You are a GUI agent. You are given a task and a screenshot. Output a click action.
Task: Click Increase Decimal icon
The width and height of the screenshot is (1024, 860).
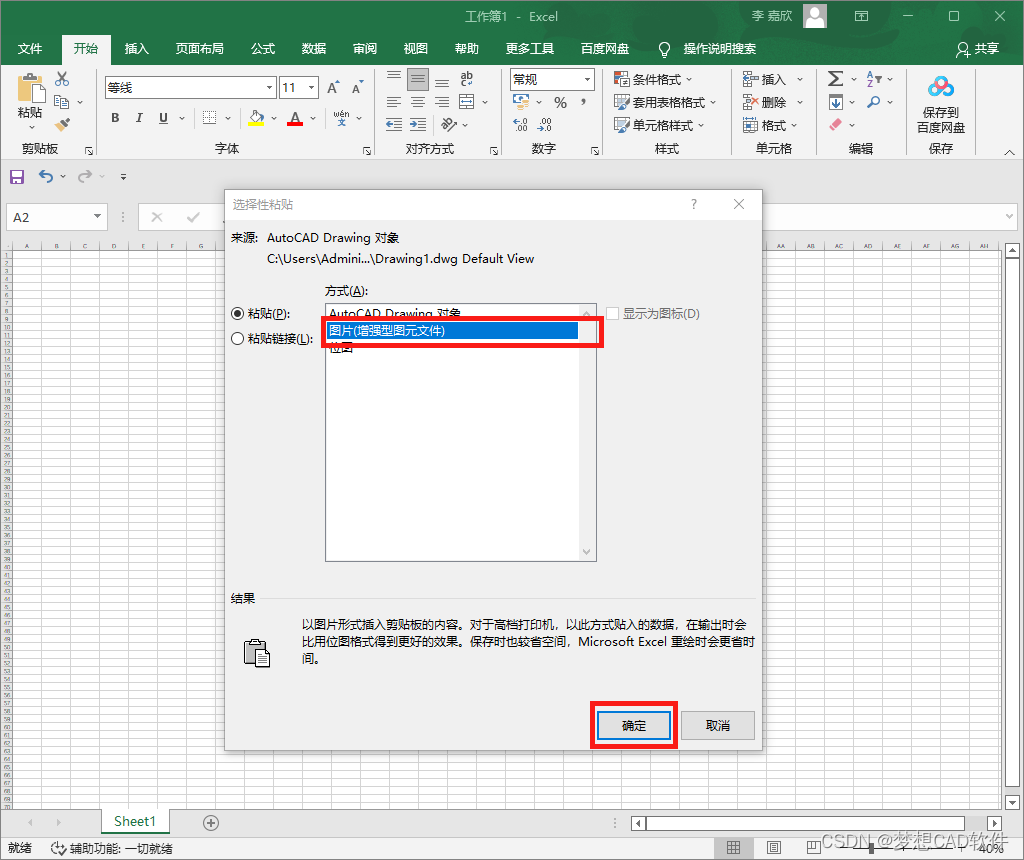pos(520,125)
